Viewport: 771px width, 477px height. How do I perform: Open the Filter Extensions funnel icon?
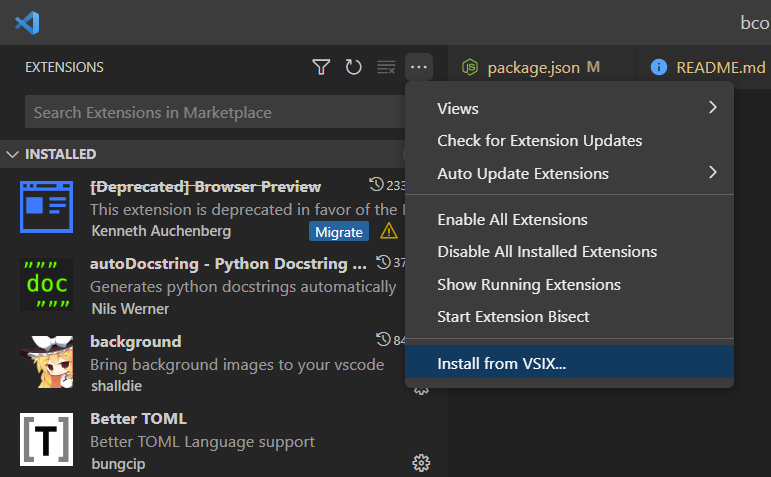pyautogui.click(x=321, y=67)
